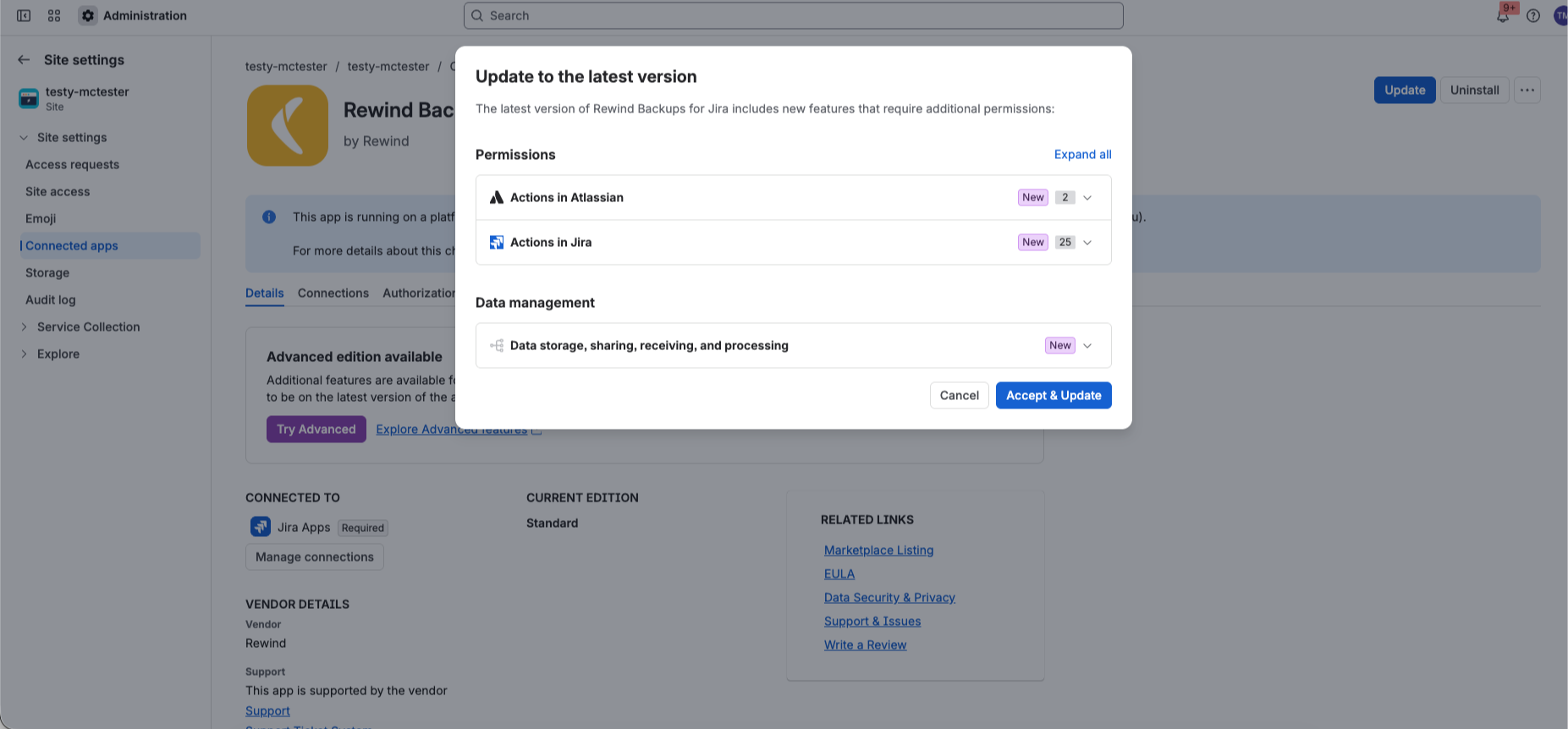1568x729 pixels.
Task: Expand the Explore section
Action: pos(24,354)
